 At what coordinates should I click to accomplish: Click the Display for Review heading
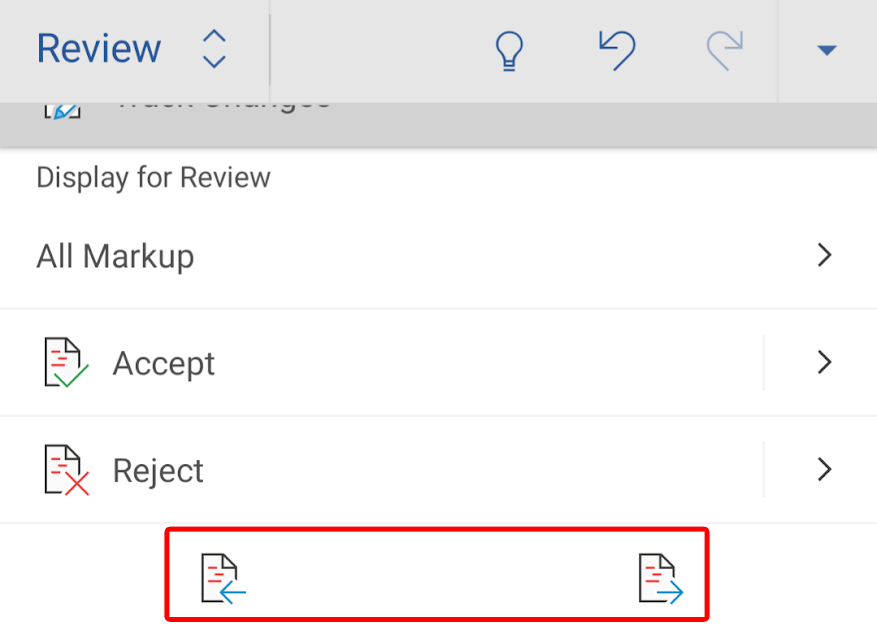tap(153, 178)
